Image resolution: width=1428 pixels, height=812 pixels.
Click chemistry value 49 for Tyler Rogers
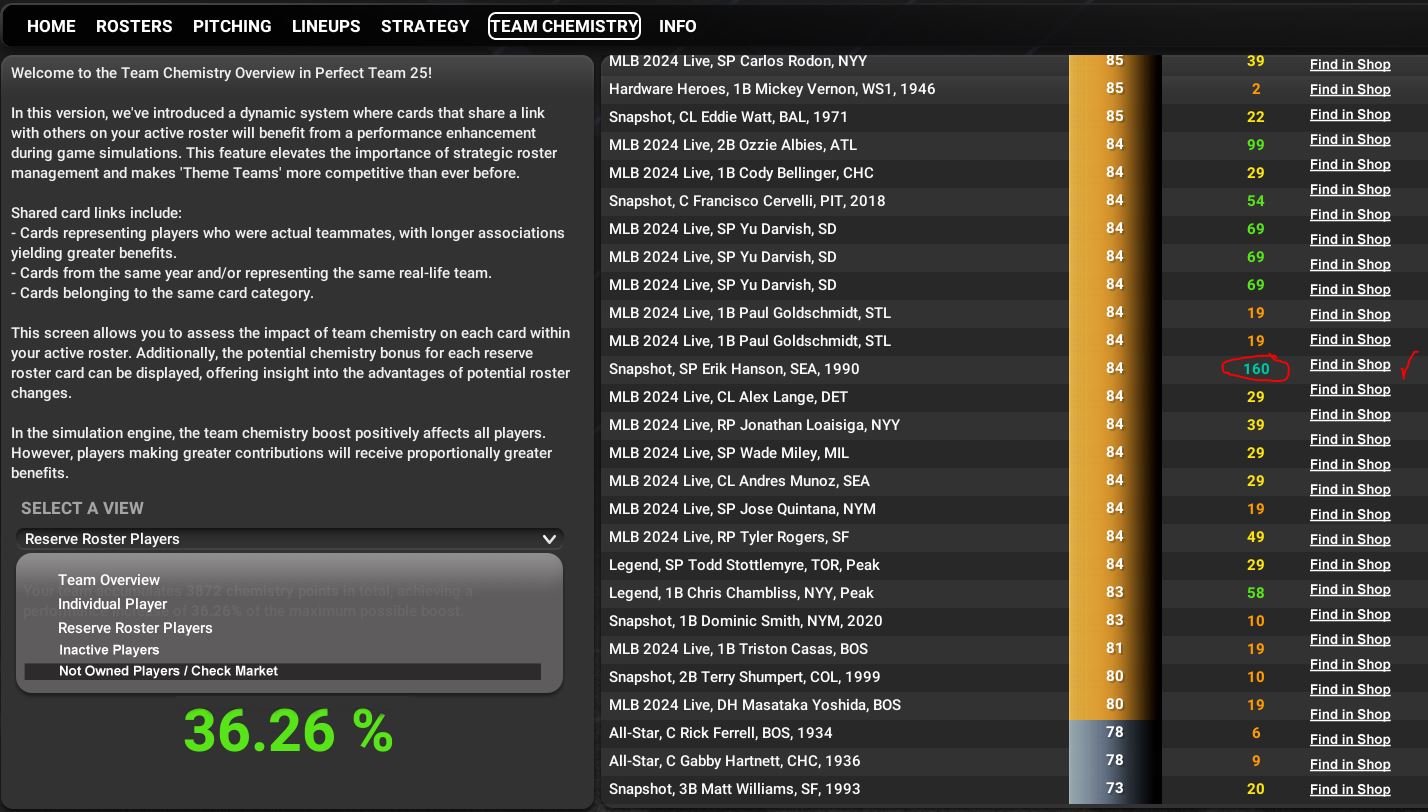(x=1256, y=537)
